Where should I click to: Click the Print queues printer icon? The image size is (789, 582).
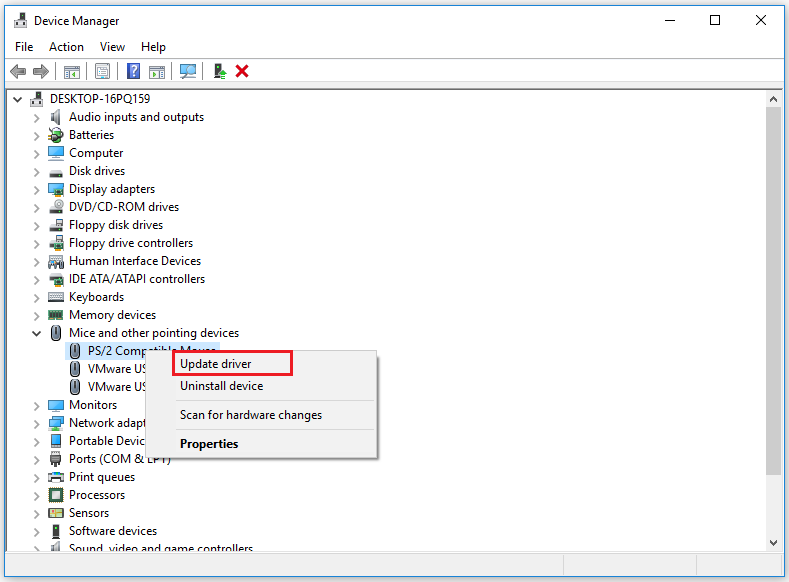coord(56,477)
